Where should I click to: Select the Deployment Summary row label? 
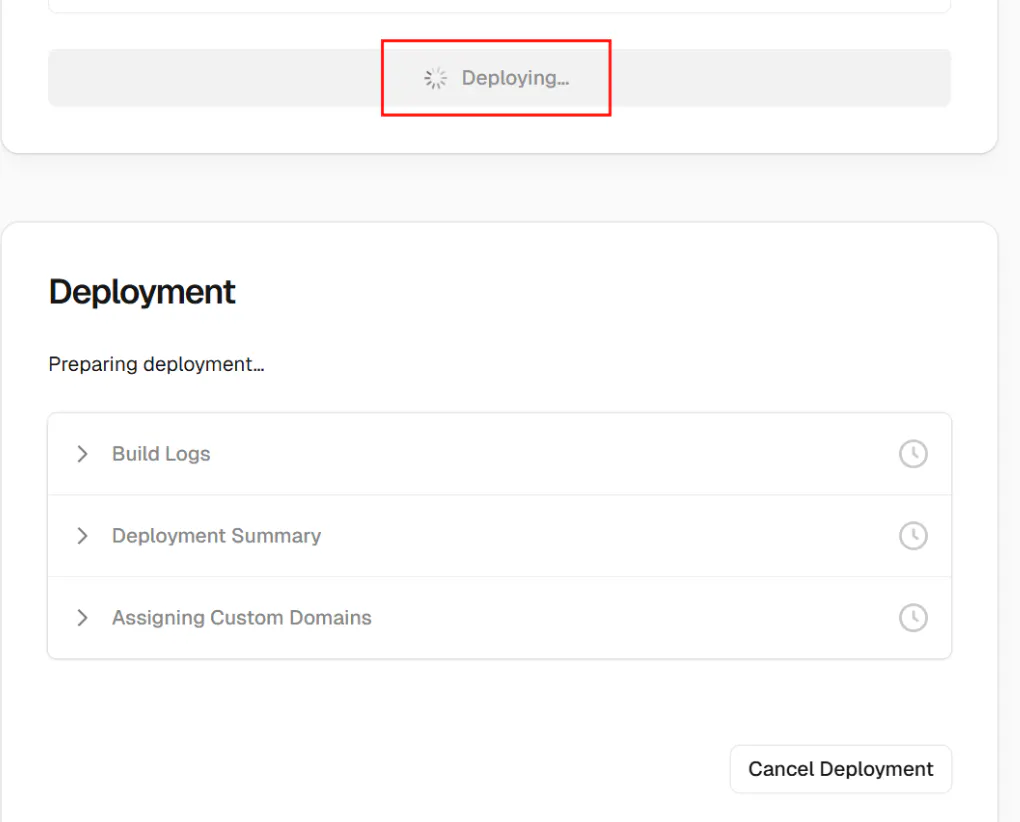(217, 536)
